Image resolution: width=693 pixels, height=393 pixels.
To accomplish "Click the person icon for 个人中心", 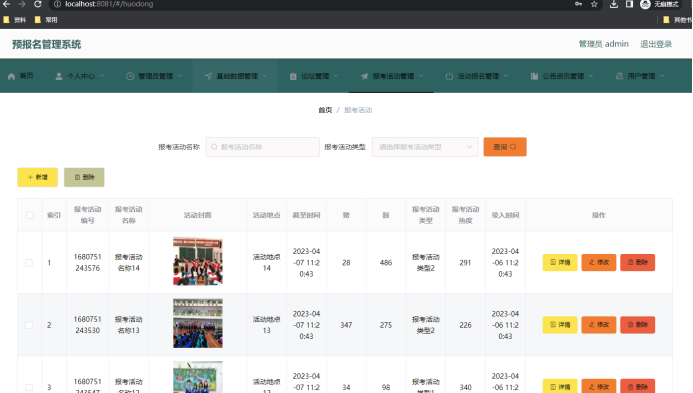I will pos(59,76).
